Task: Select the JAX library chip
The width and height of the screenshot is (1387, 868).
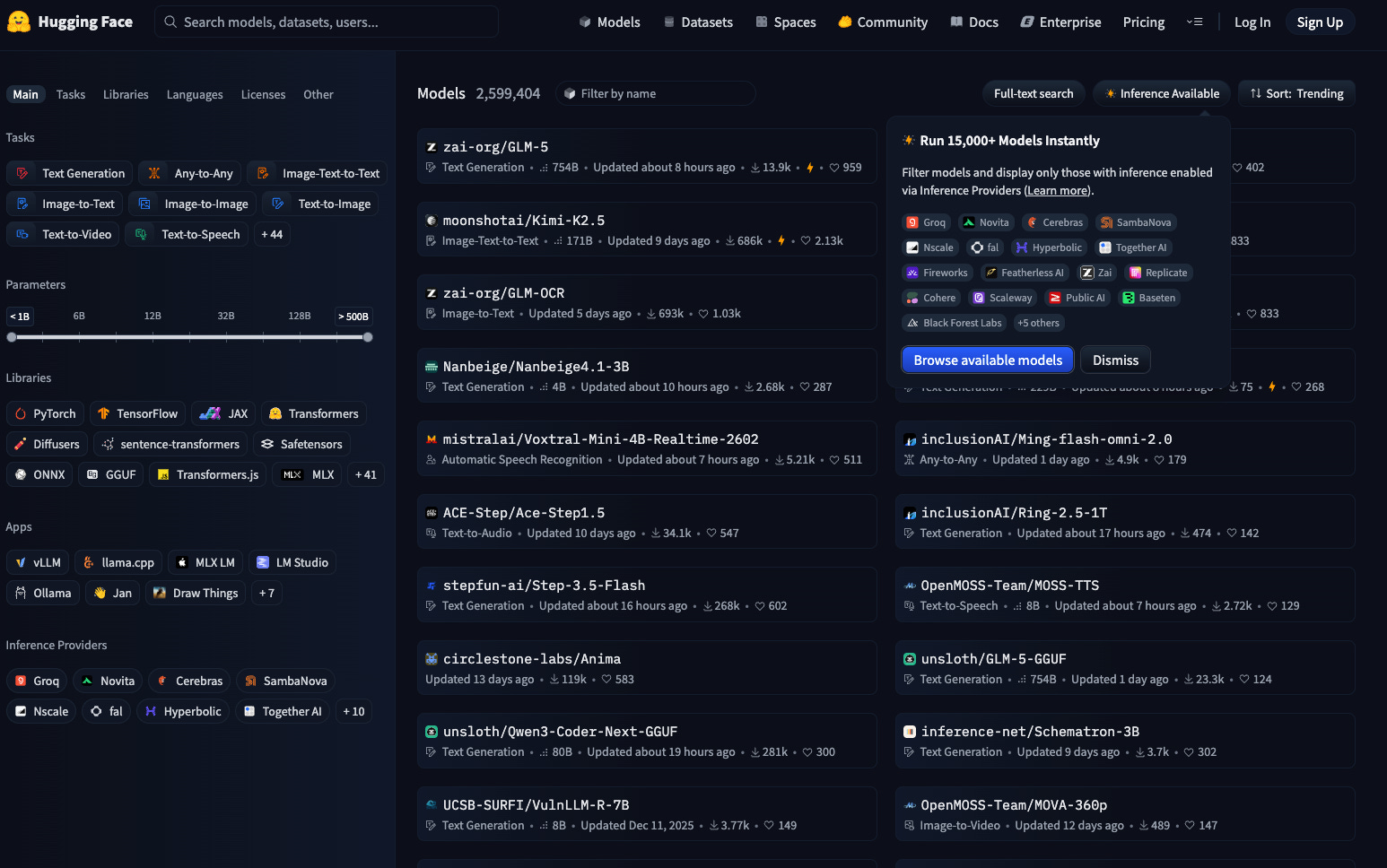Action: coord(223,413)
